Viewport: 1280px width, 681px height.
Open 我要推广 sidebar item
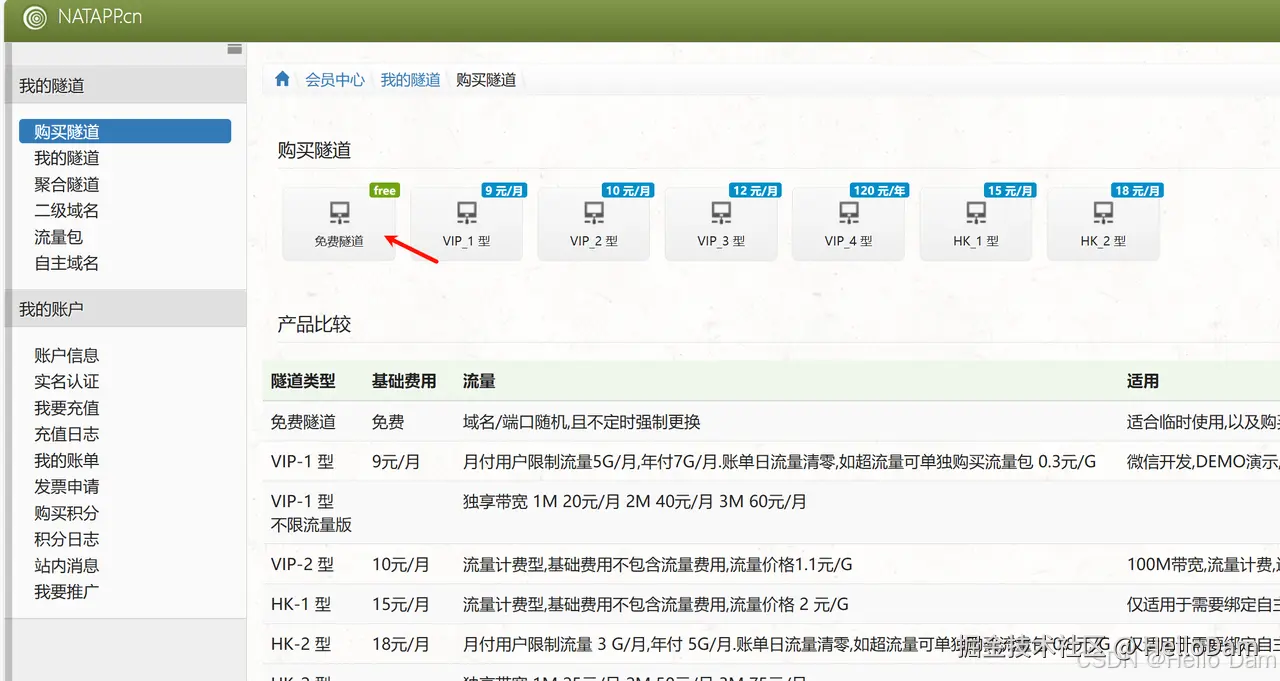(x=67, y=591)
